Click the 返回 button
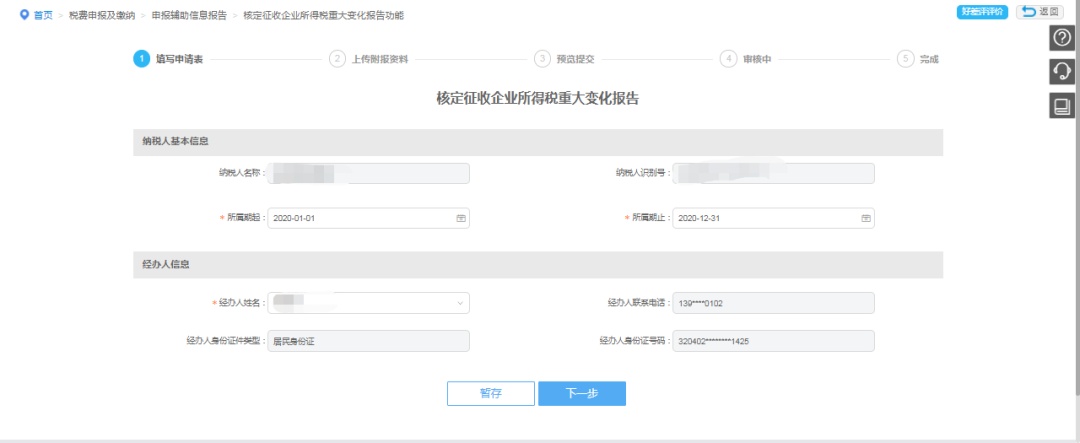The height and width of the screenshot is (443, 1080). [x=1038, y=12]
